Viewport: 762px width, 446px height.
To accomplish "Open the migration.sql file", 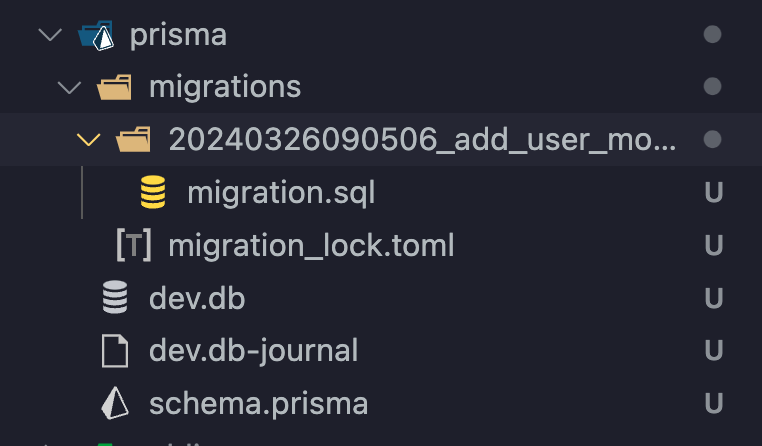I will (x=281, y=193).
